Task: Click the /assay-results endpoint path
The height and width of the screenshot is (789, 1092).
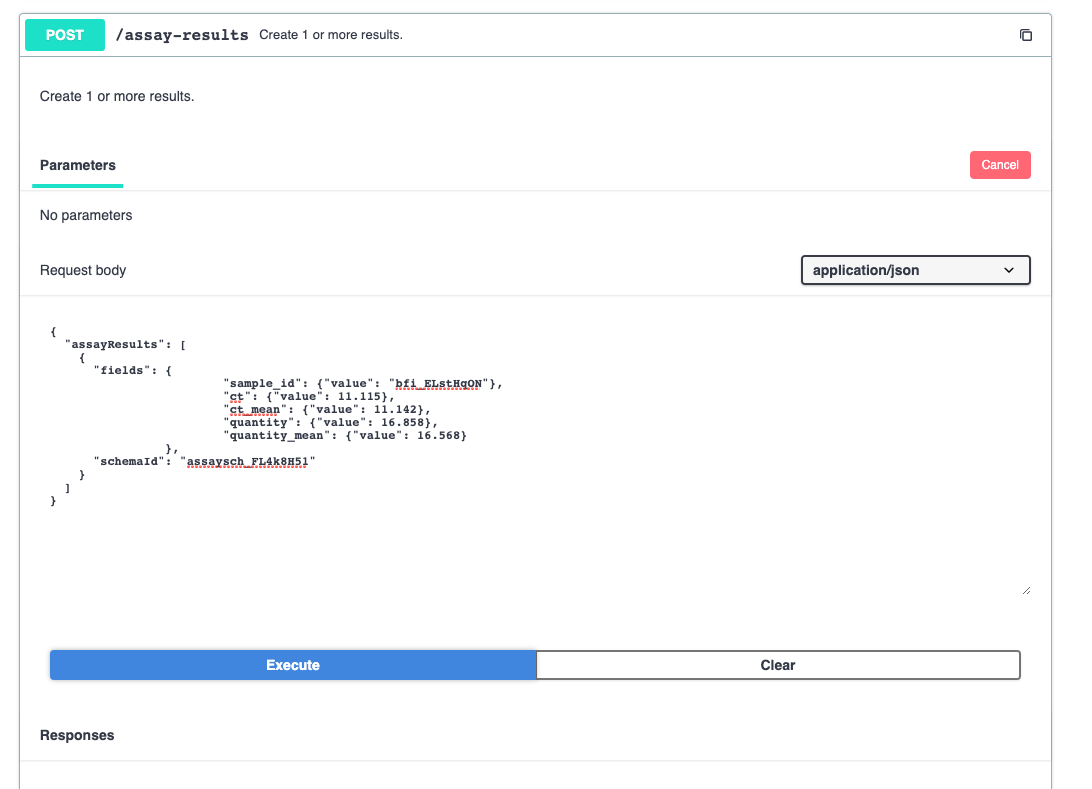Action: (182, 35)
